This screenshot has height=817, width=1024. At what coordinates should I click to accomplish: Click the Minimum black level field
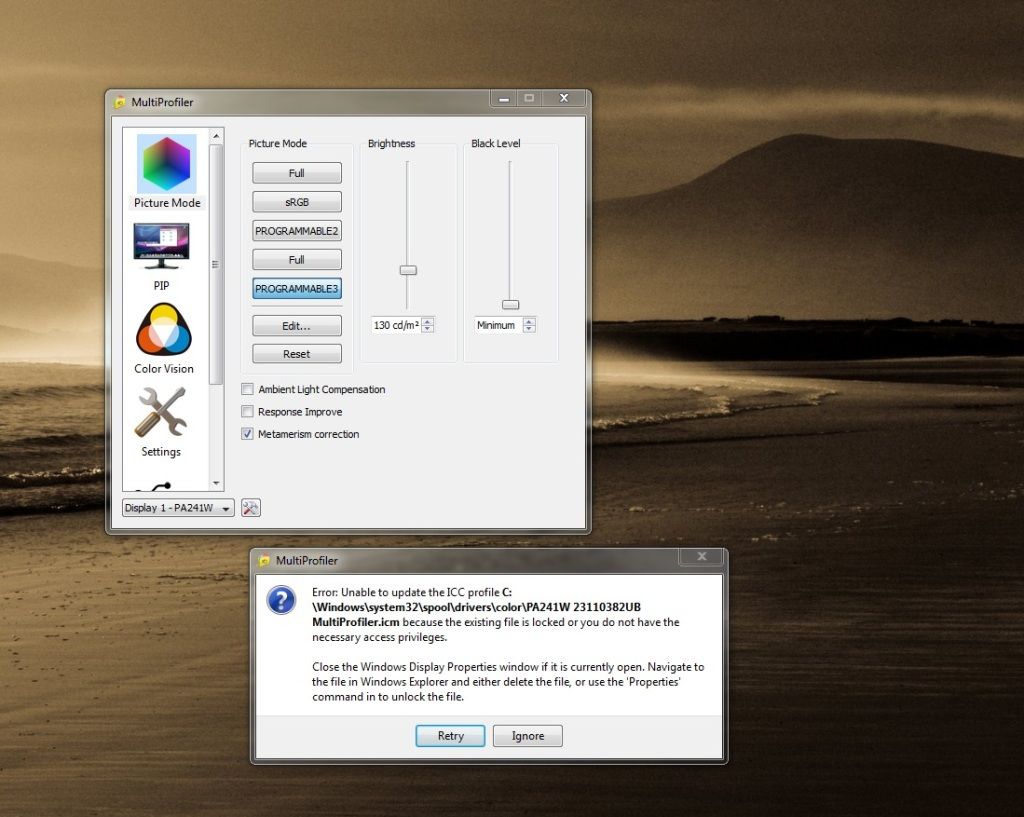[x=499, y=325]
